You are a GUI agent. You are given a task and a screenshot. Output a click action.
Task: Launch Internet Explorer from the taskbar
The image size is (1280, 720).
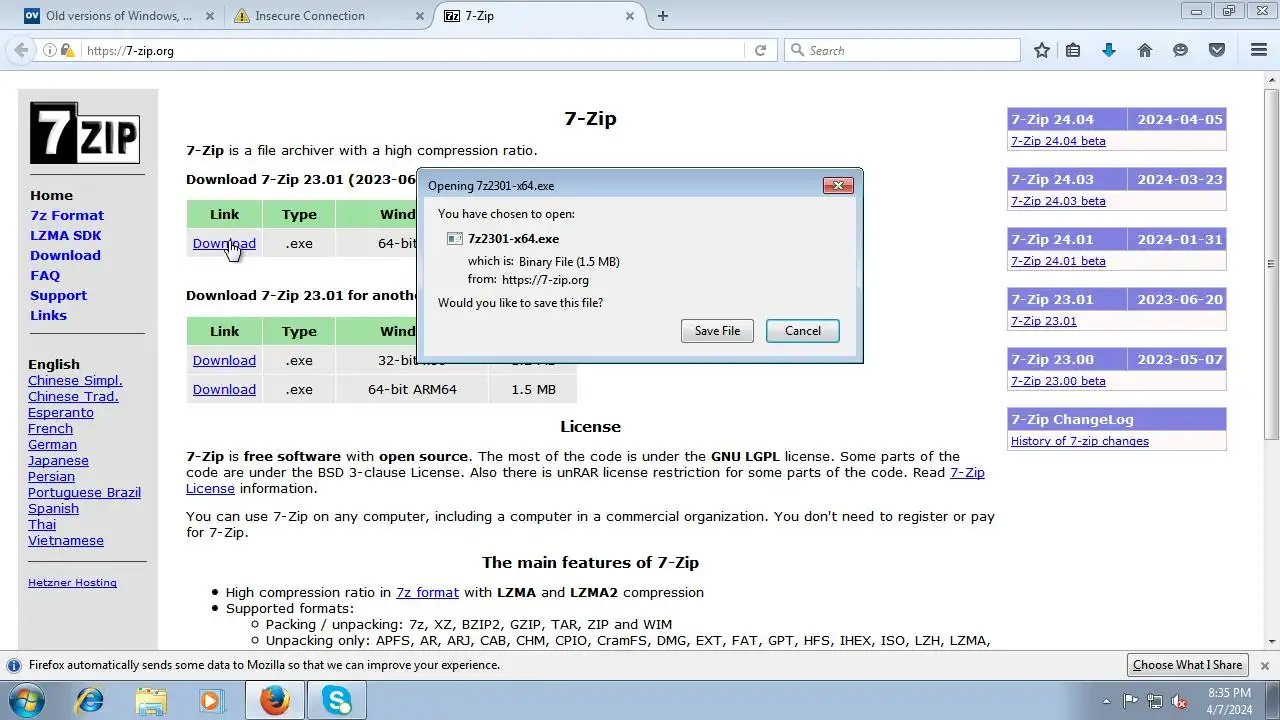pyautogui.click(x=90, y=701)
